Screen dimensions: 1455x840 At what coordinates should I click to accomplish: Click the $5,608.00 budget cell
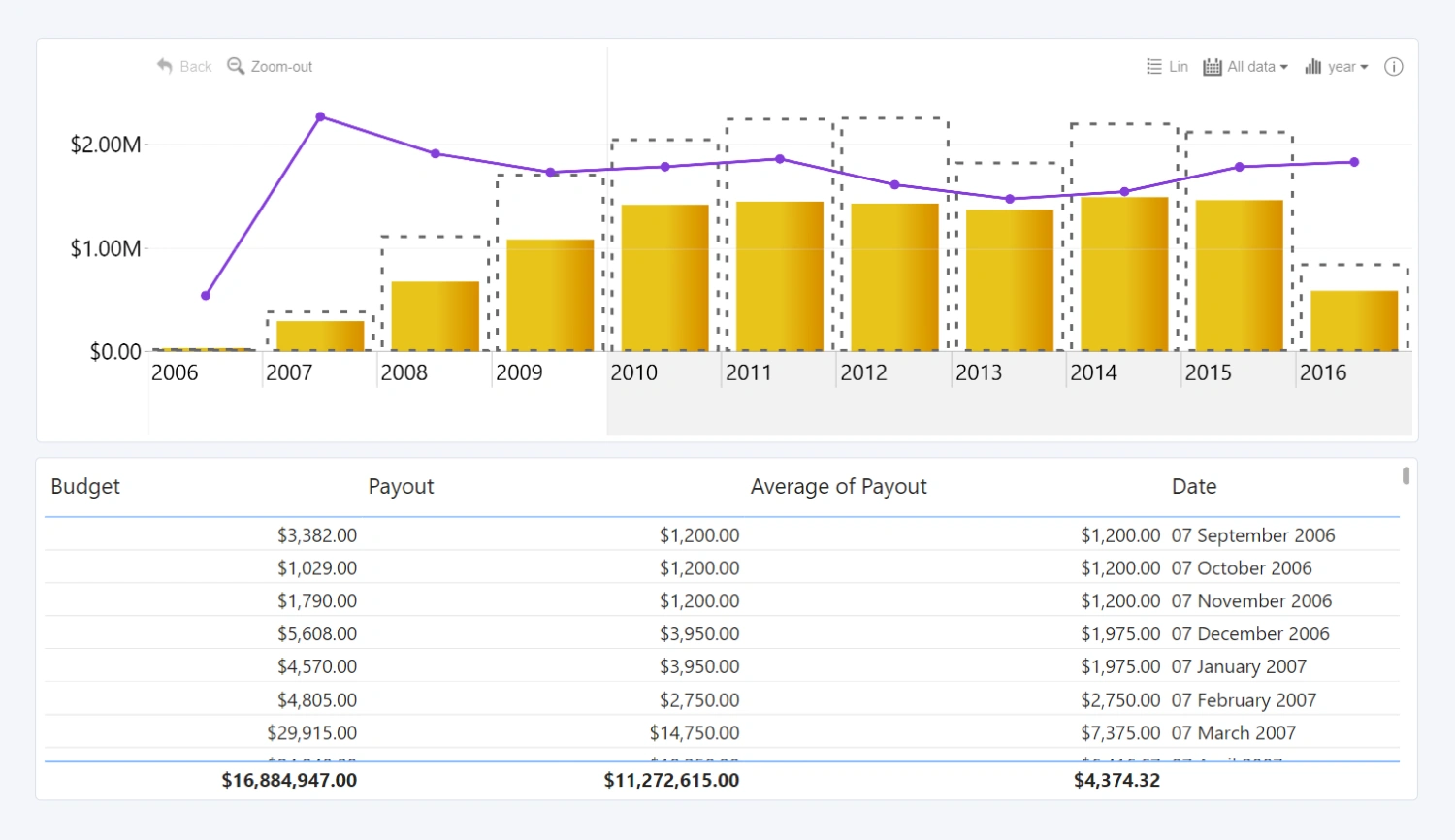[317, 634]
